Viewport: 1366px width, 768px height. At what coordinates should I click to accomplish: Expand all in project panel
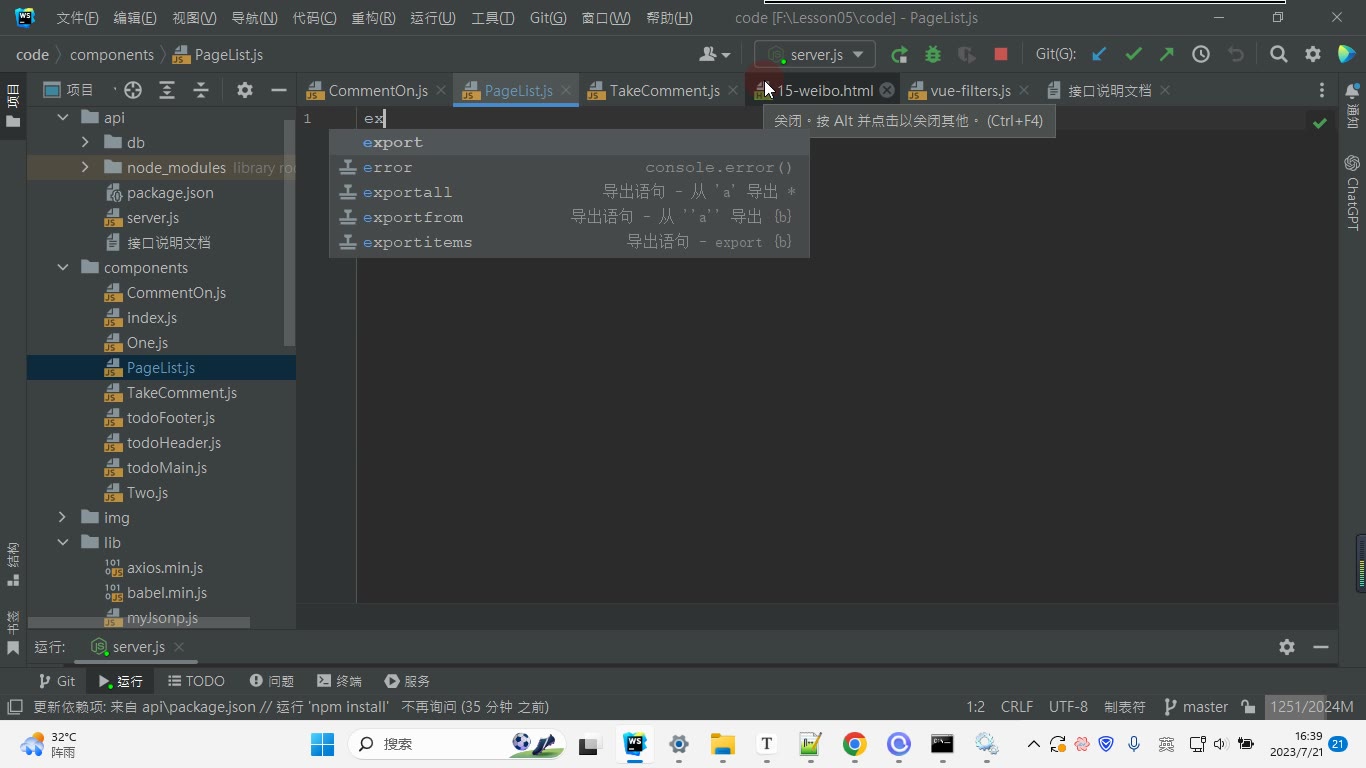click(x=167, y=90)
